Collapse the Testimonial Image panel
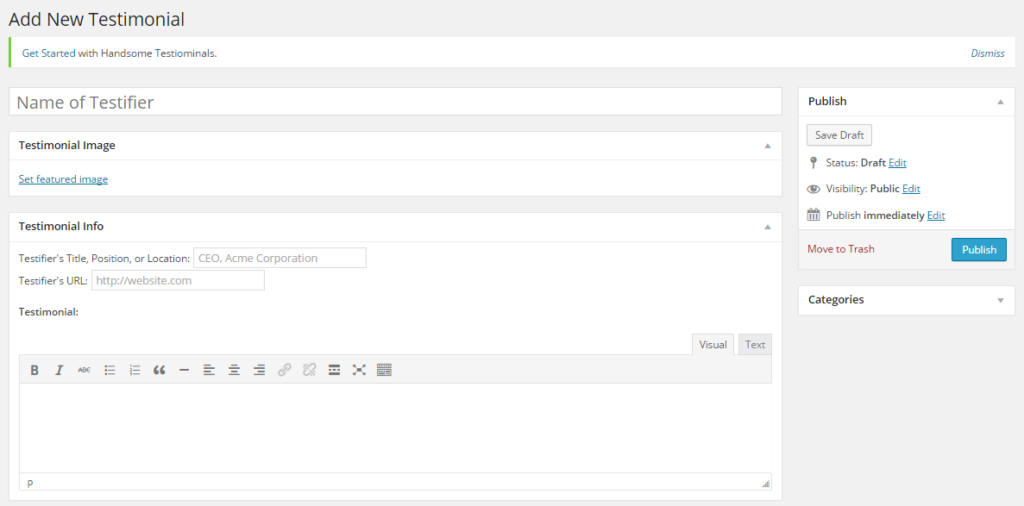 tap(768, 146)
